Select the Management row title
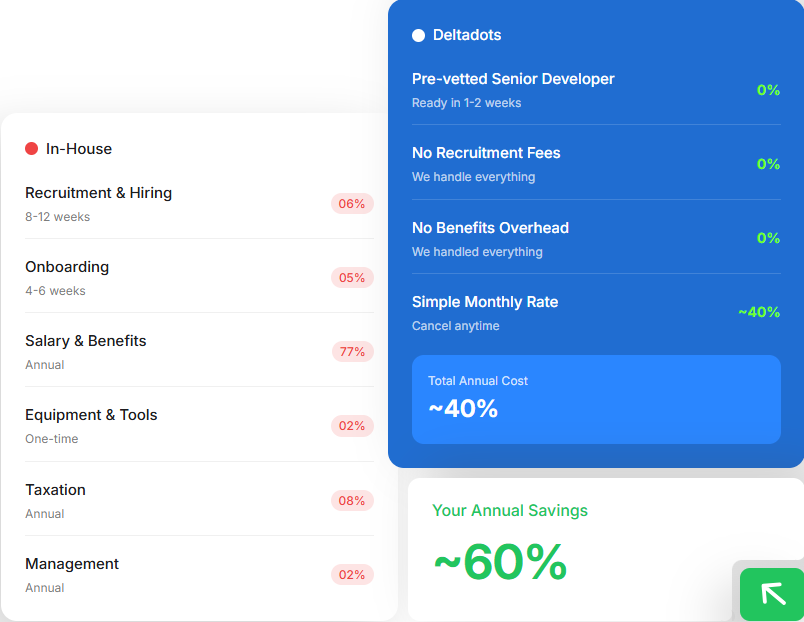Screen dimensions: 804x622 [72, 564]
